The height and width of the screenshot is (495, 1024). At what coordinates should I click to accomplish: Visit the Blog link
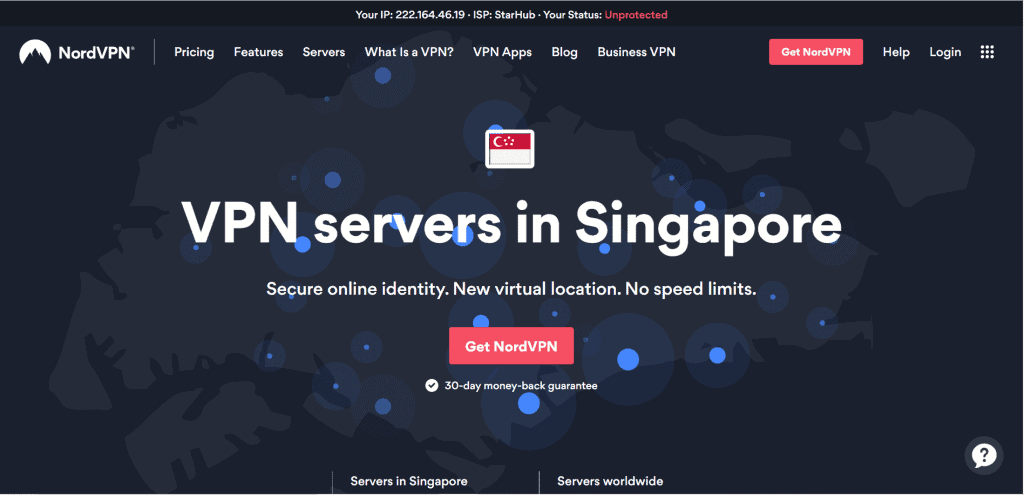click(564, 52)
